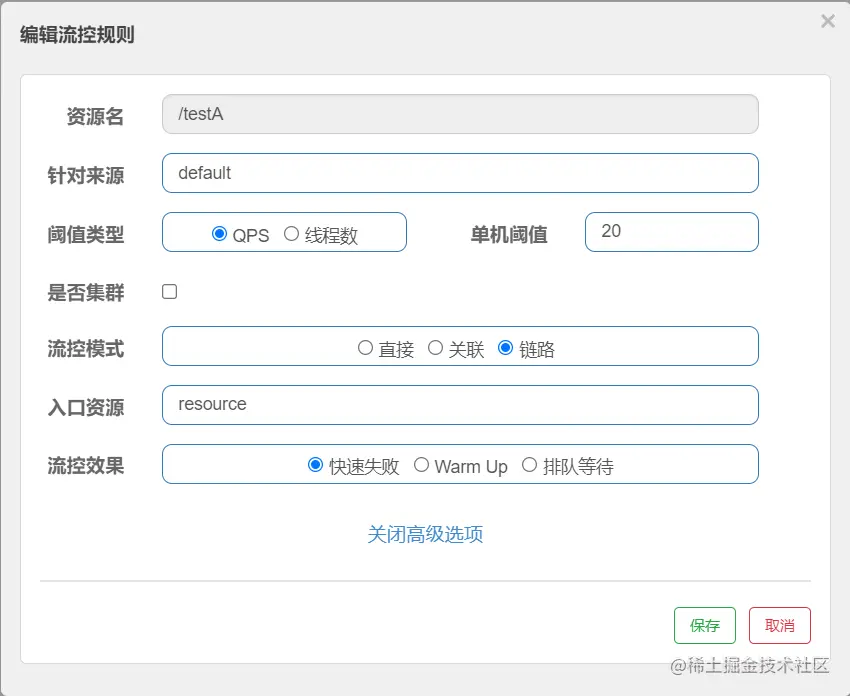Screen dimensions: 850x696
Task: Choose the 关联 flow control mode
Action: click(x=435, y=347)
